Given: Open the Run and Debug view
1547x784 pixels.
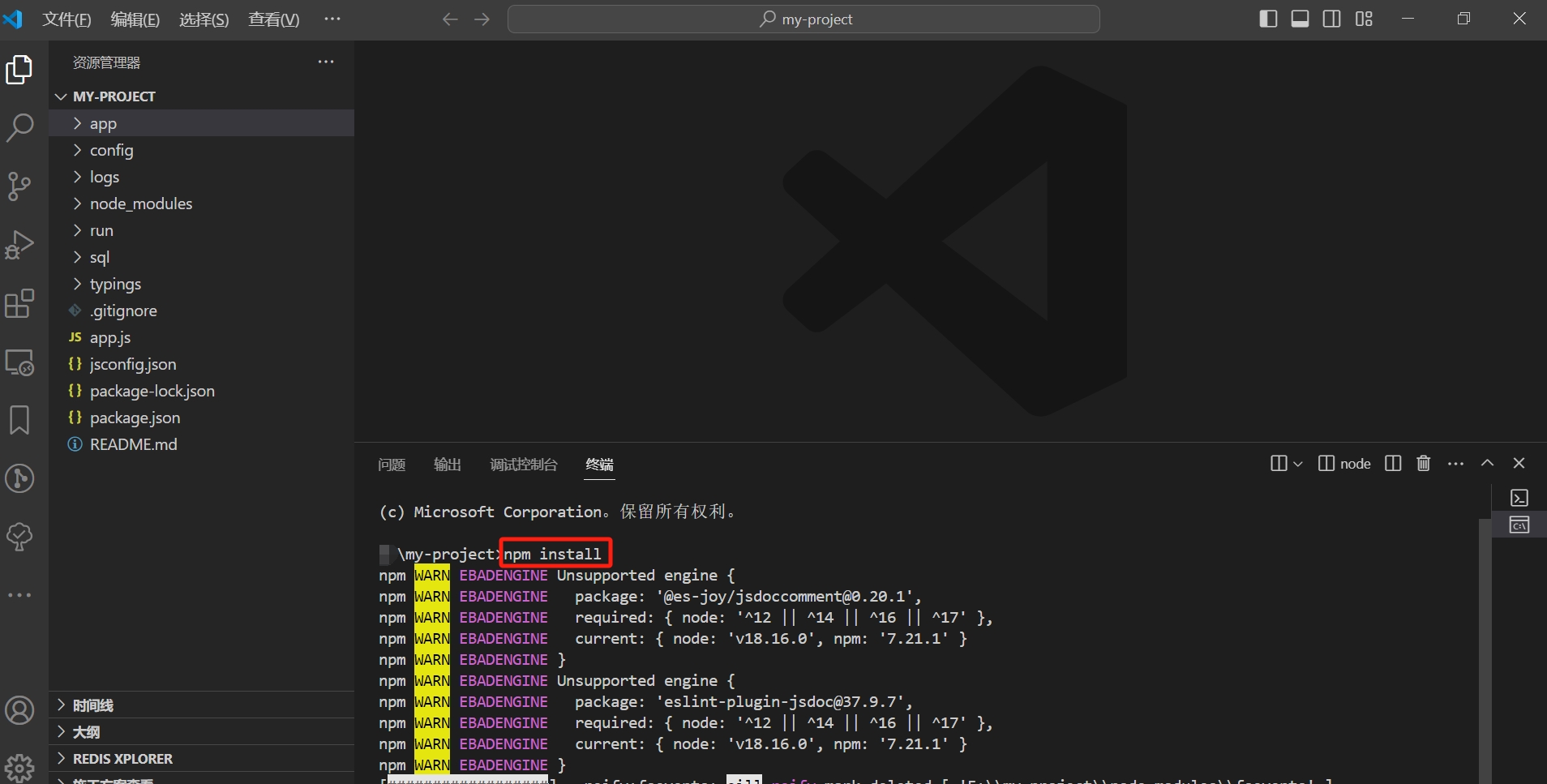Looking at the screenshot, I should (19, 244).
